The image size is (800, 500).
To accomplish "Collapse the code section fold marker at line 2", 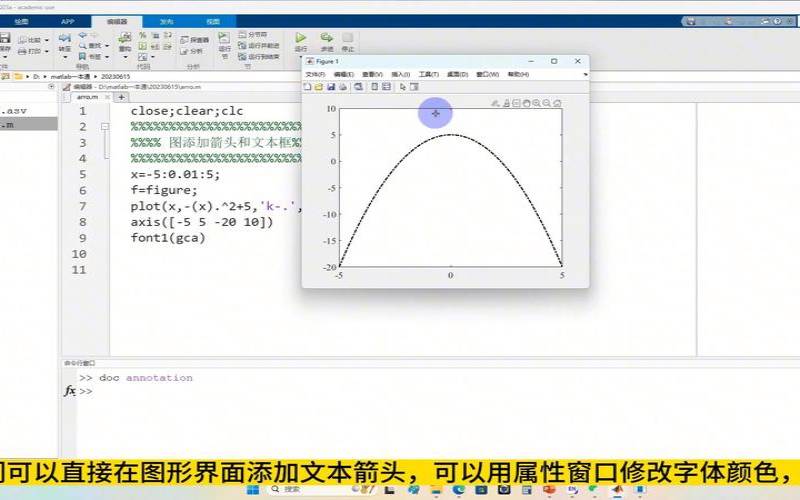I will click(x=105, y=127).
